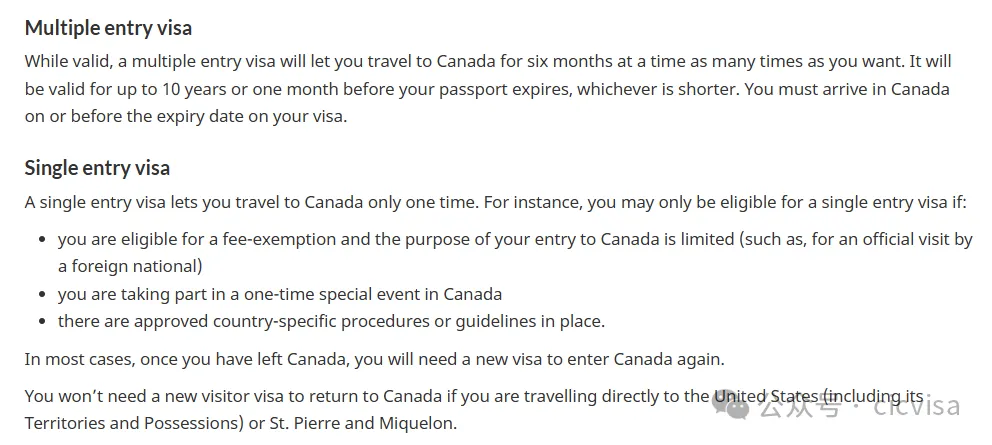992x445 pixels.
Task: Click the bullet dot before "you are eligible"
Action: [x=42, y=240]
